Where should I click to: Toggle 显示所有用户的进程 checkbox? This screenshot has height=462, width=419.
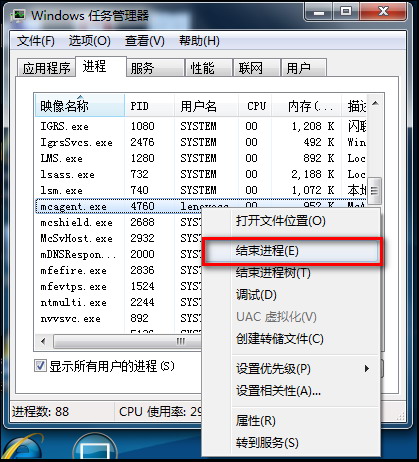point(40,366)
